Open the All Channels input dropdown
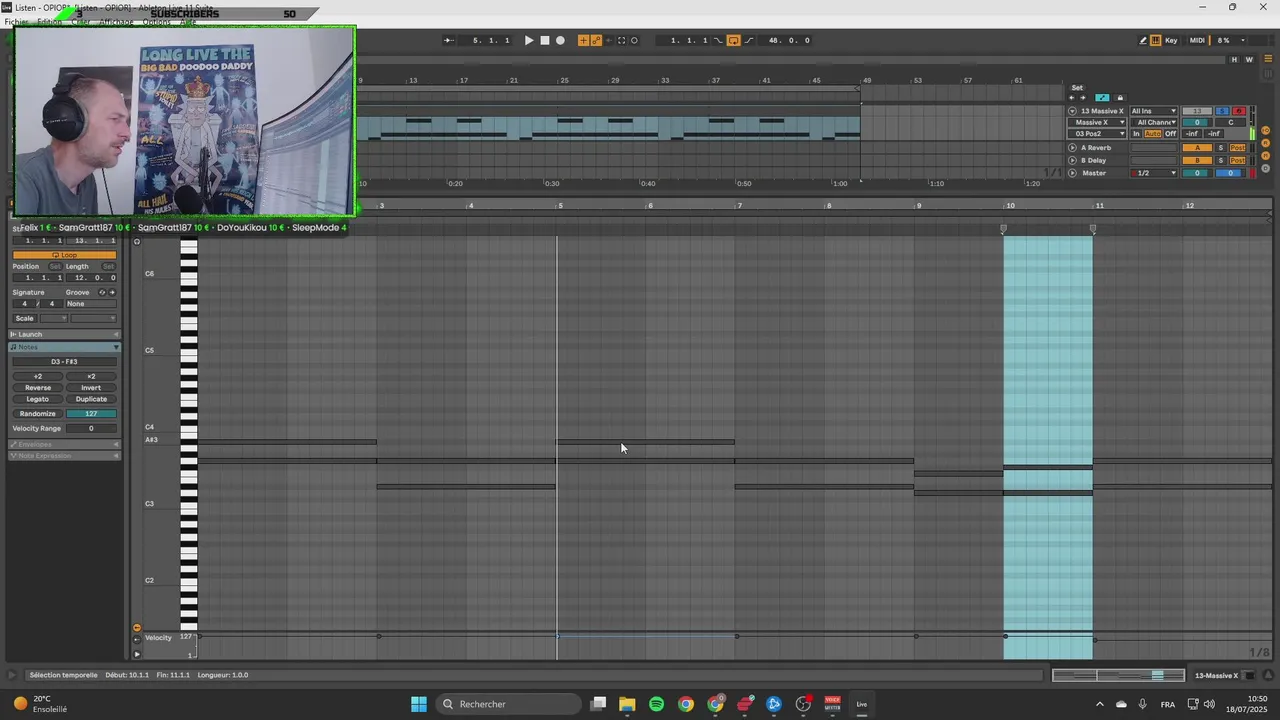Image resolution: width=1280 pixels, height=720 pixels. coord(1154,122)
